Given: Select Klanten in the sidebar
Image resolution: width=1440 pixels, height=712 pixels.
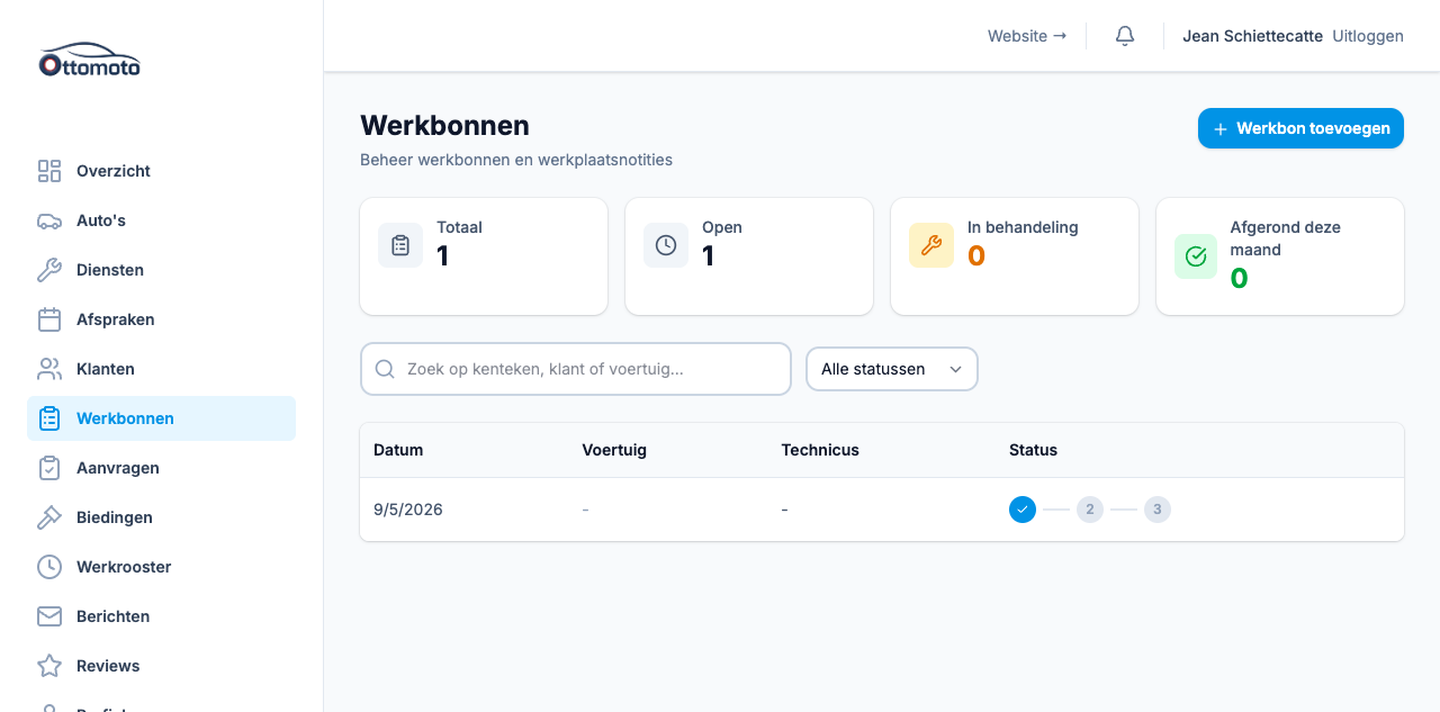Looking at the screenshot, I should click(x=161, y=369).
